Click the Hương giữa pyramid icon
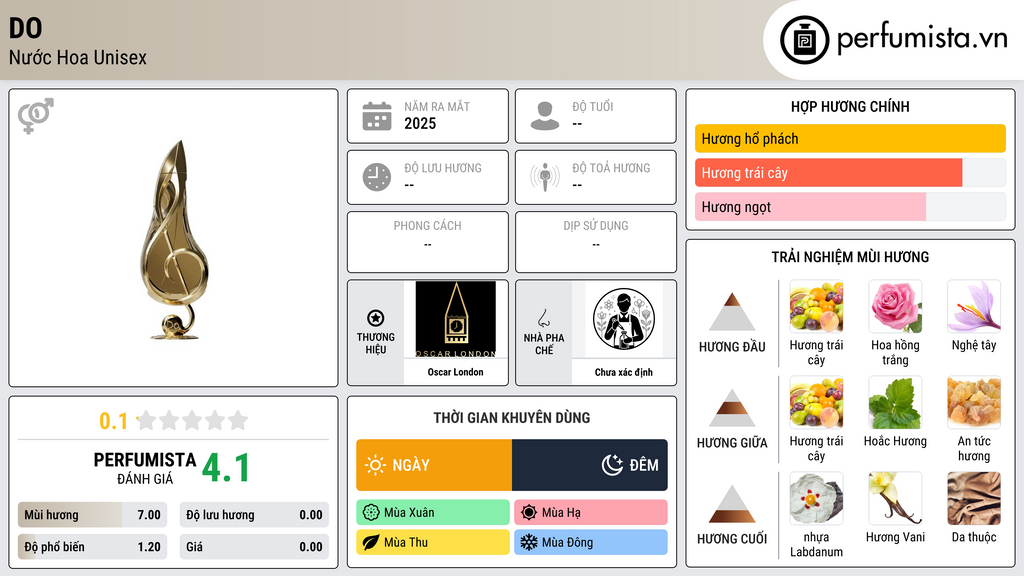 [x=732, y=408]
